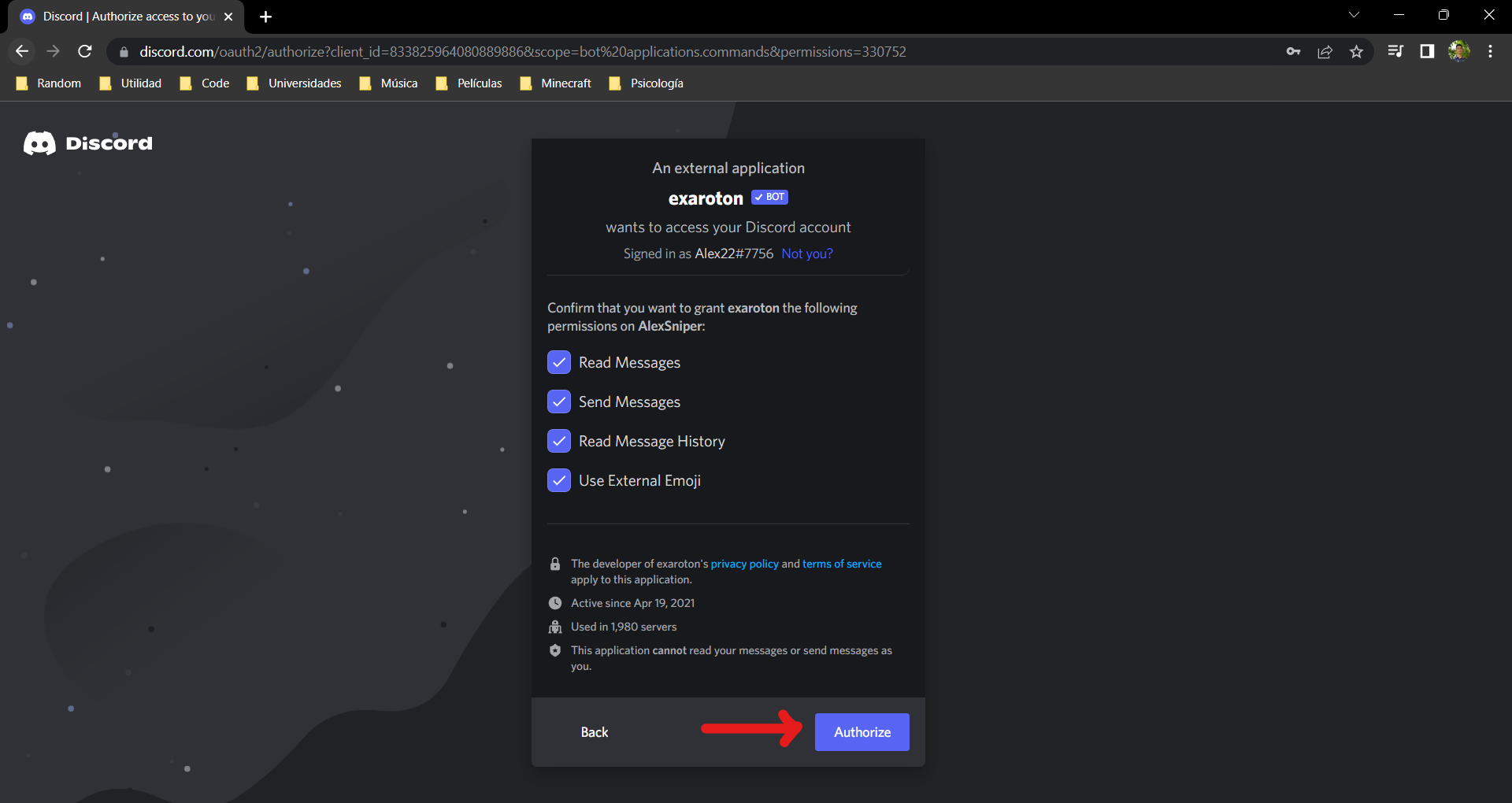
Task: Click the browser back arrow
Action: [x=22, y=51]
